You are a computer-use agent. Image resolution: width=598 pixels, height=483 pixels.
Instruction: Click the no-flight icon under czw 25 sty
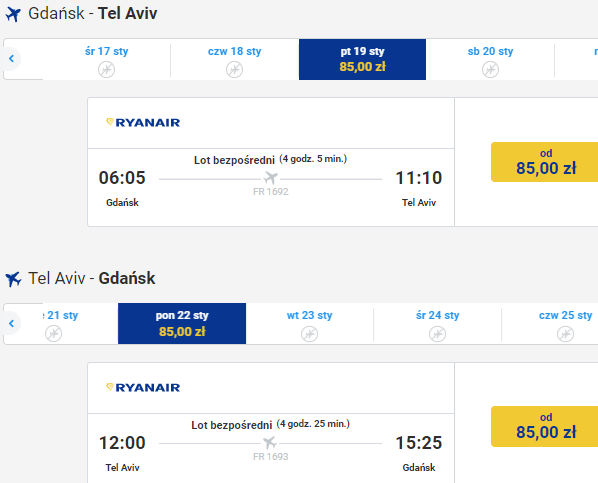(565, 334)
